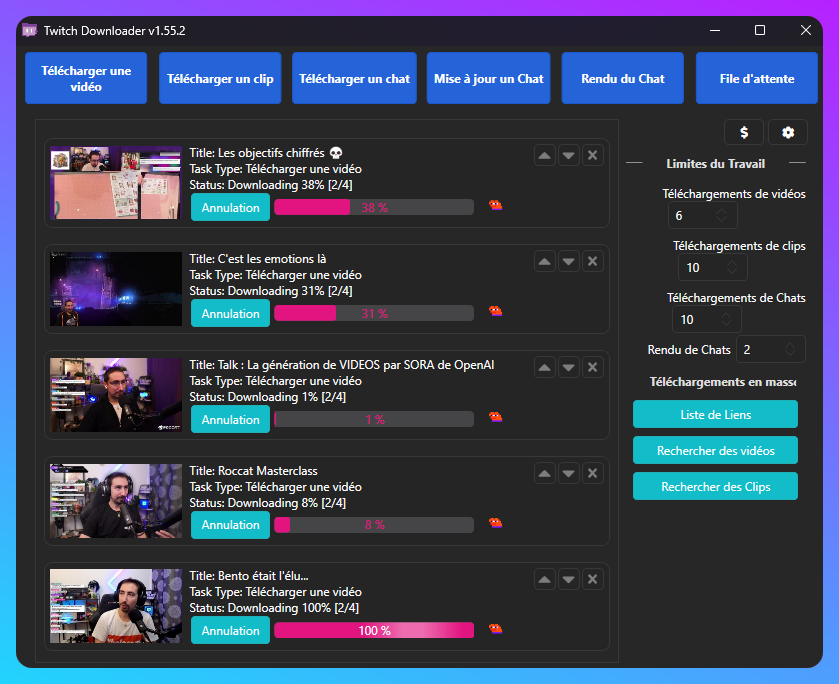
Task: Open the 'Rendu du Chat' tab
Action: tap(622, 77)
